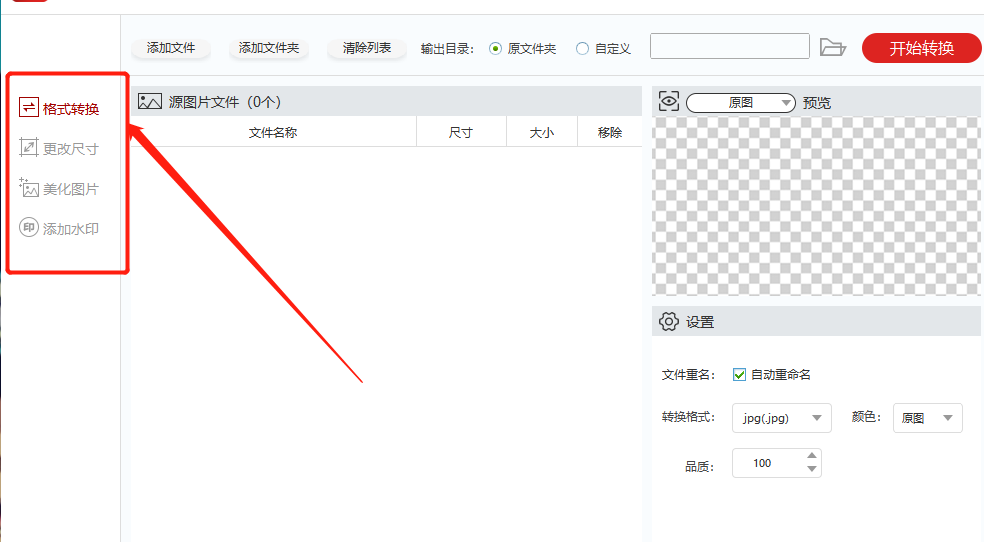Click the source image files picture icon
The width and height of the screenshot is (984, 542).
click(x=150, y=102)
